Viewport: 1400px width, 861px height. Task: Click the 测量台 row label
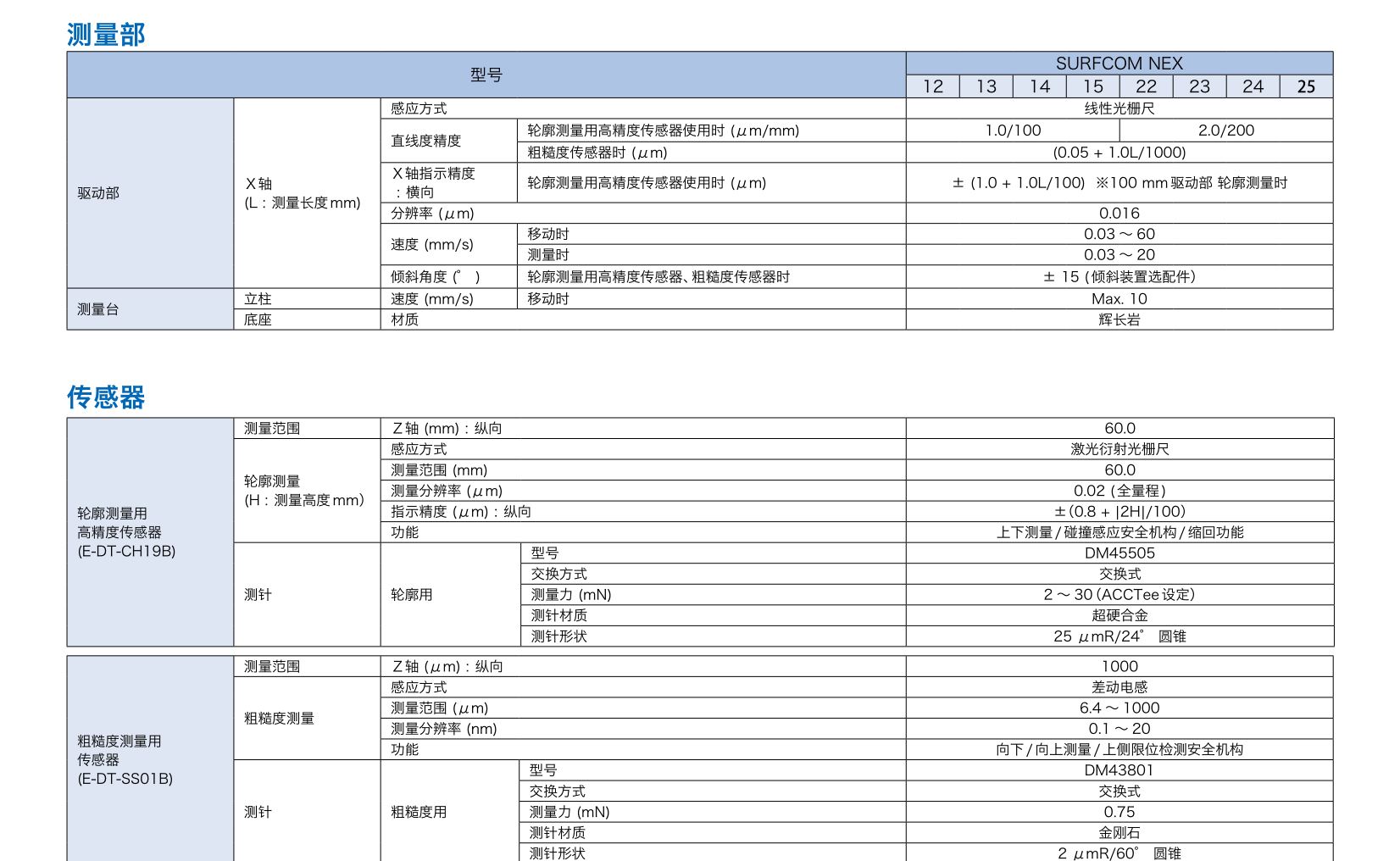150,309
